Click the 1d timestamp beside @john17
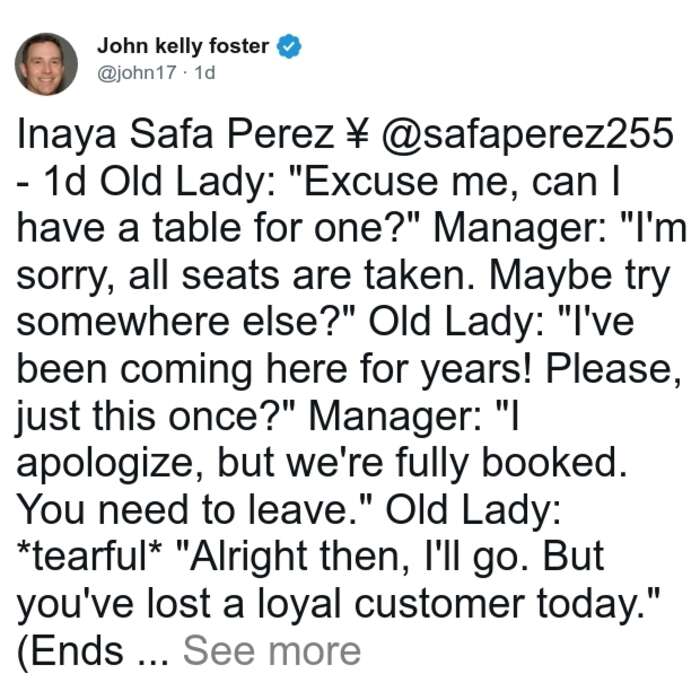 click(x=205, y=72)
